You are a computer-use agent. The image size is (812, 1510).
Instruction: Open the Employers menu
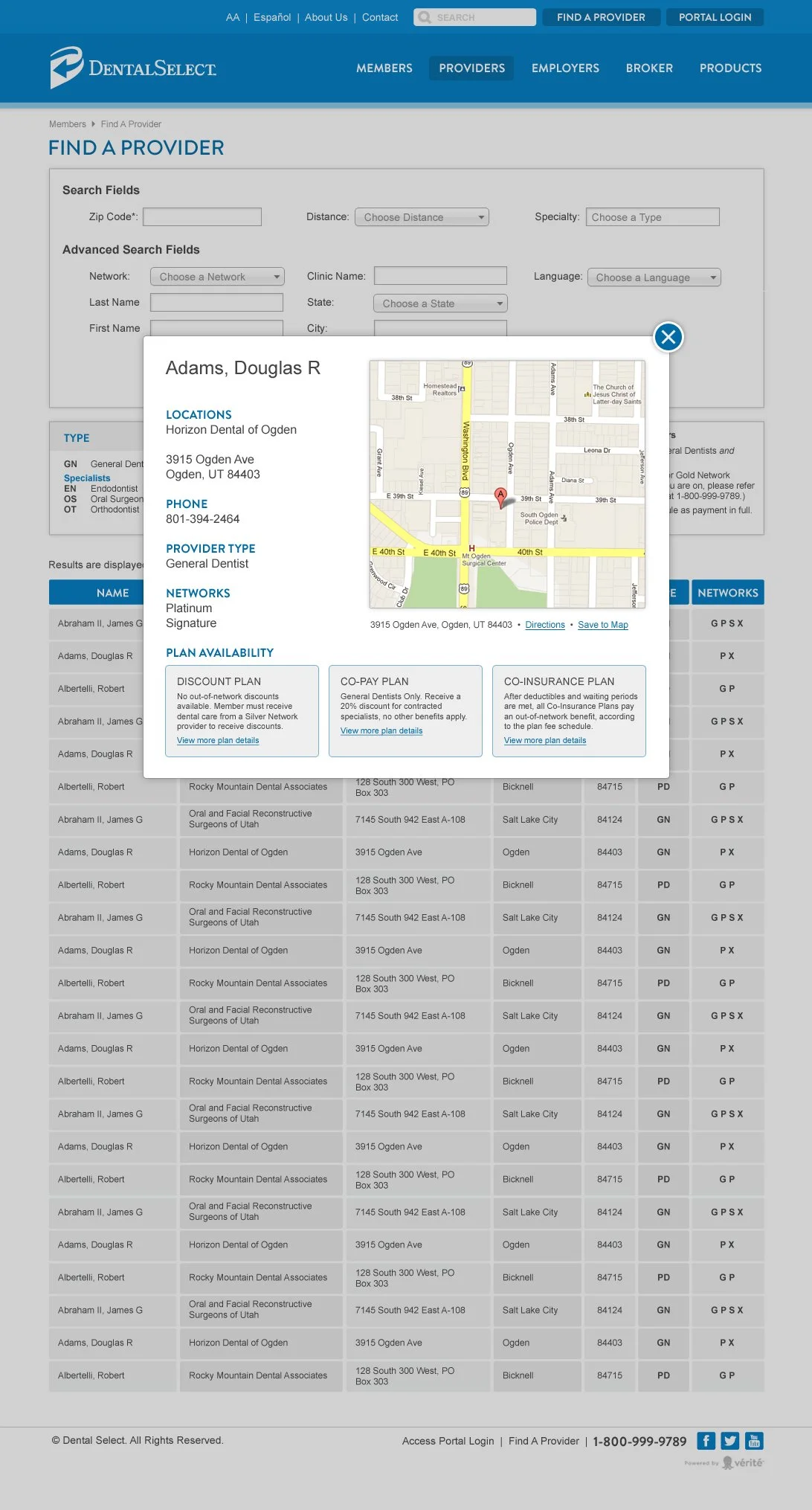[x=565, y=68]
